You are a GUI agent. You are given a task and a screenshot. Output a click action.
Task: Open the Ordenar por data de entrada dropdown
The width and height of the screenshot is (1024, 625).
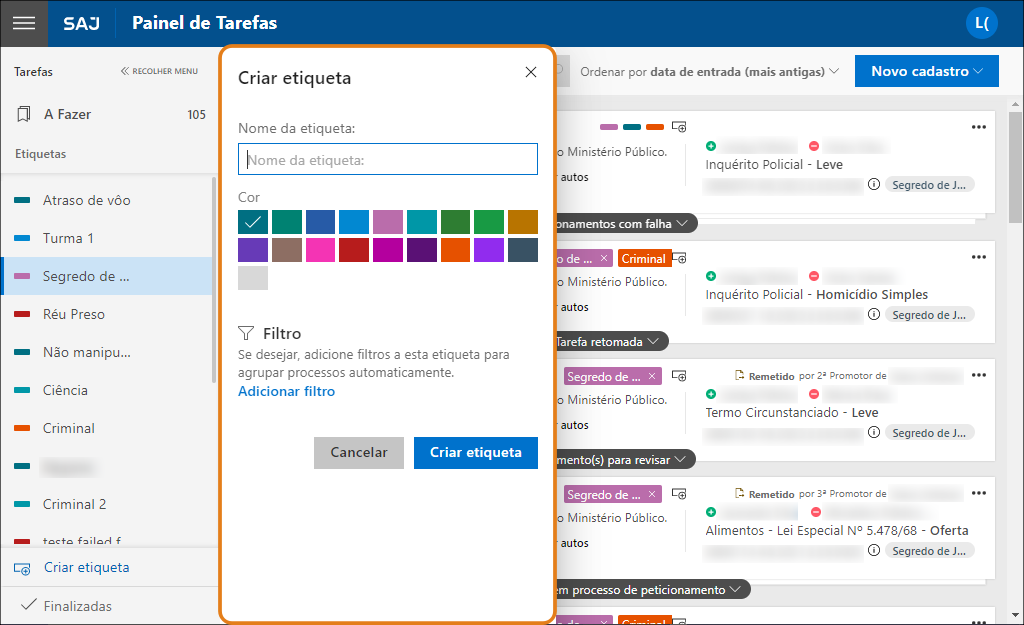click(710, 72)
